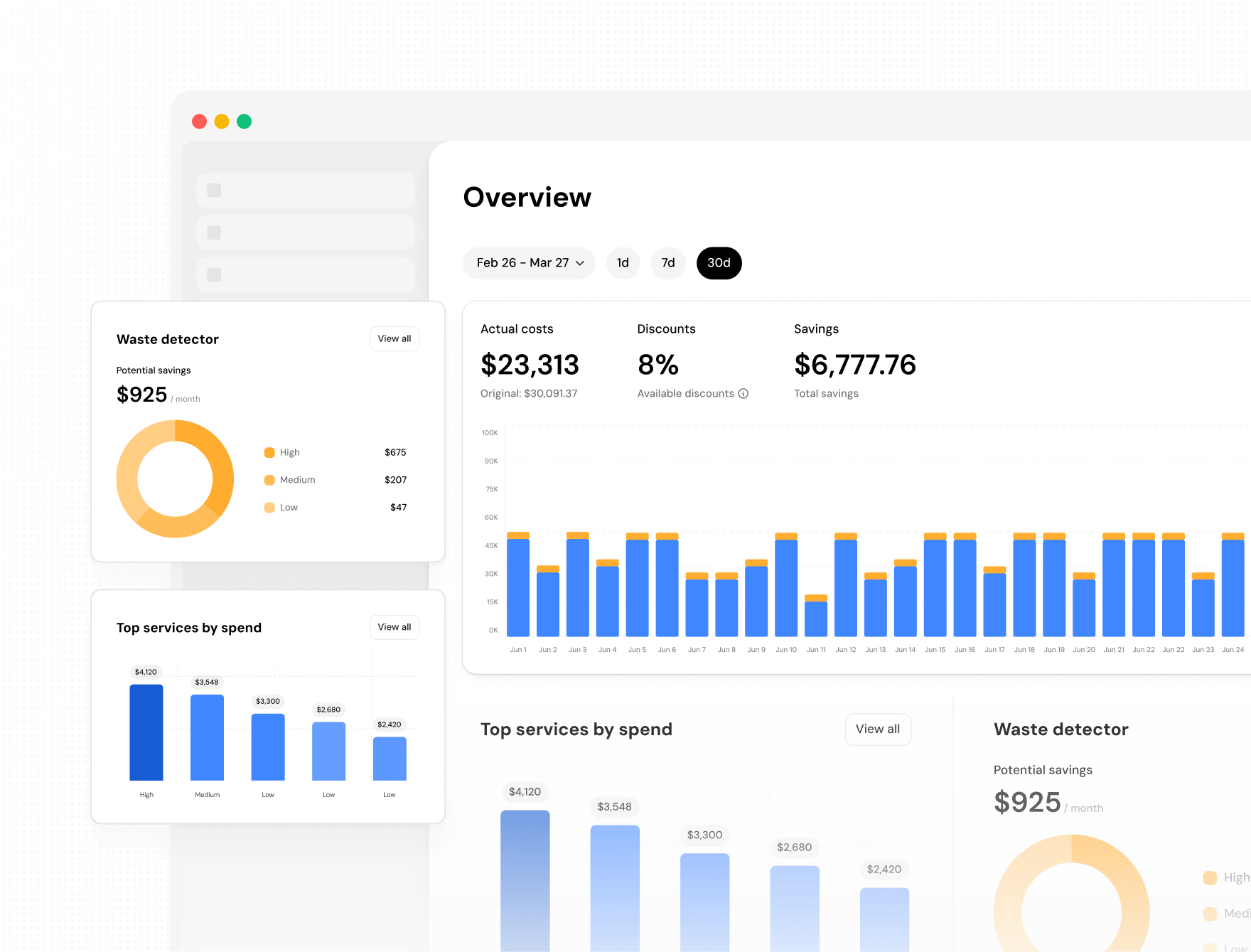Click the $3,548 label in the main services chart
The image size is (1251, 952).
[x=614, y=806]
